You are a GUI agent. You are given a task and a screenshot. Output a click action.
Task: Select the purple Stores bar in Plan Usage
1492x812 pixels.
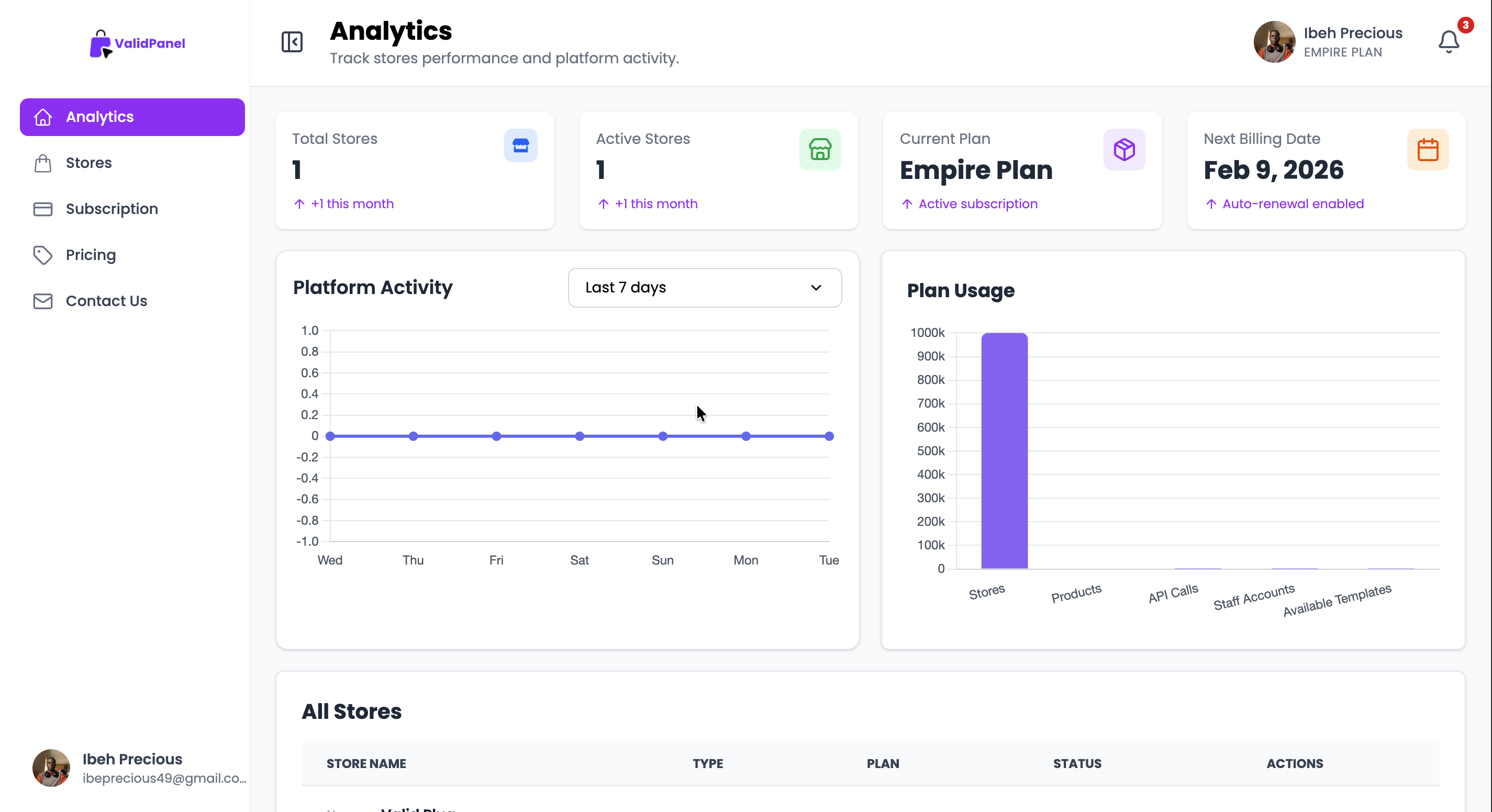click(1004, 452)
